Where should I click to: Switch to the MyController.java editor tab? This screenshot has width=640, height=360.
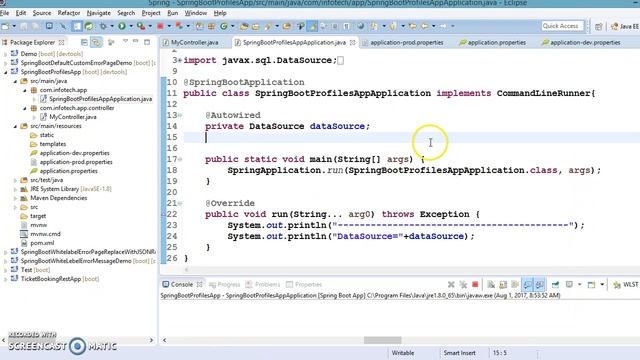(x=195, y=42)
